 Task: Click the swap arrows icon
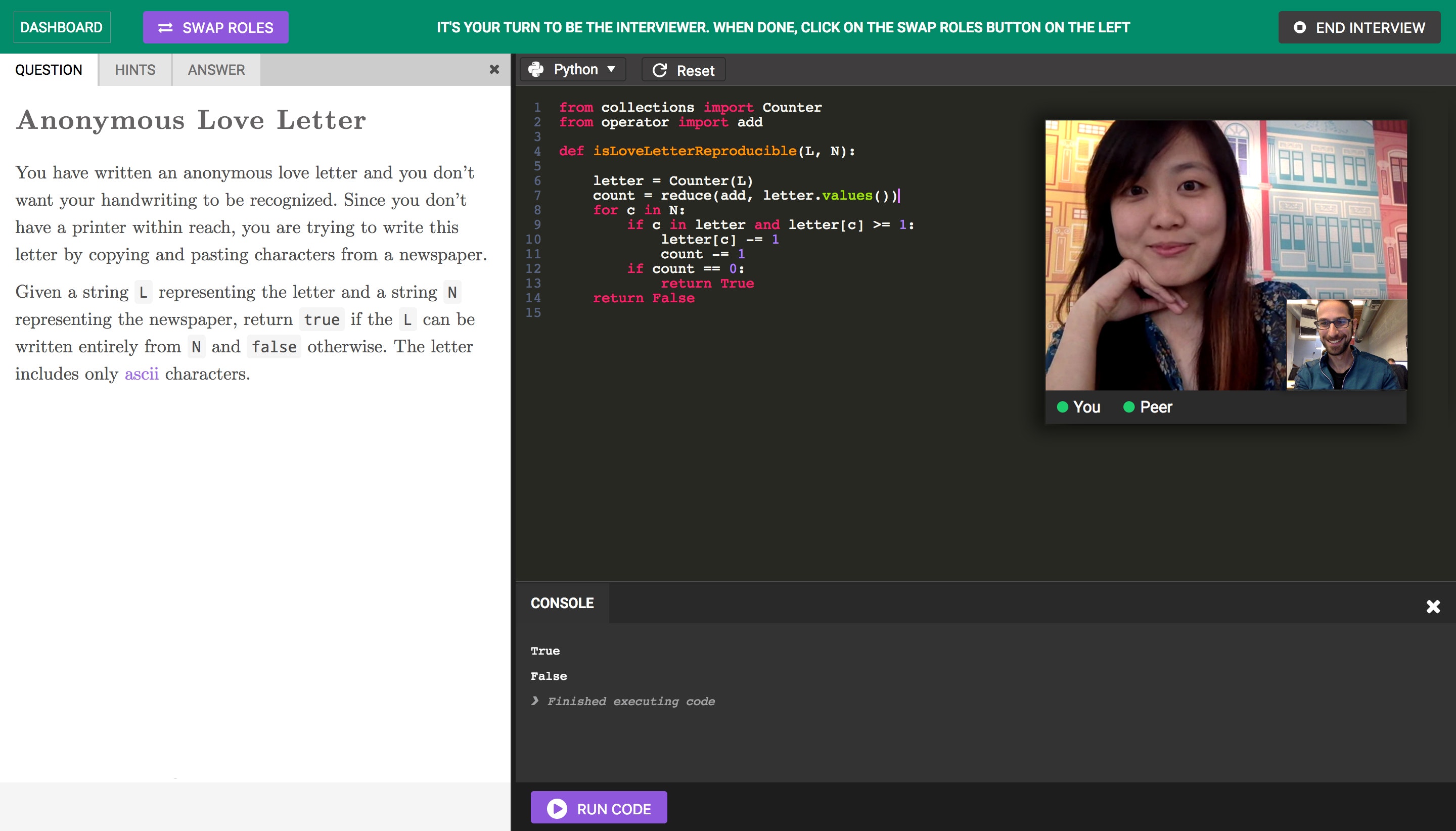[165, 27]
